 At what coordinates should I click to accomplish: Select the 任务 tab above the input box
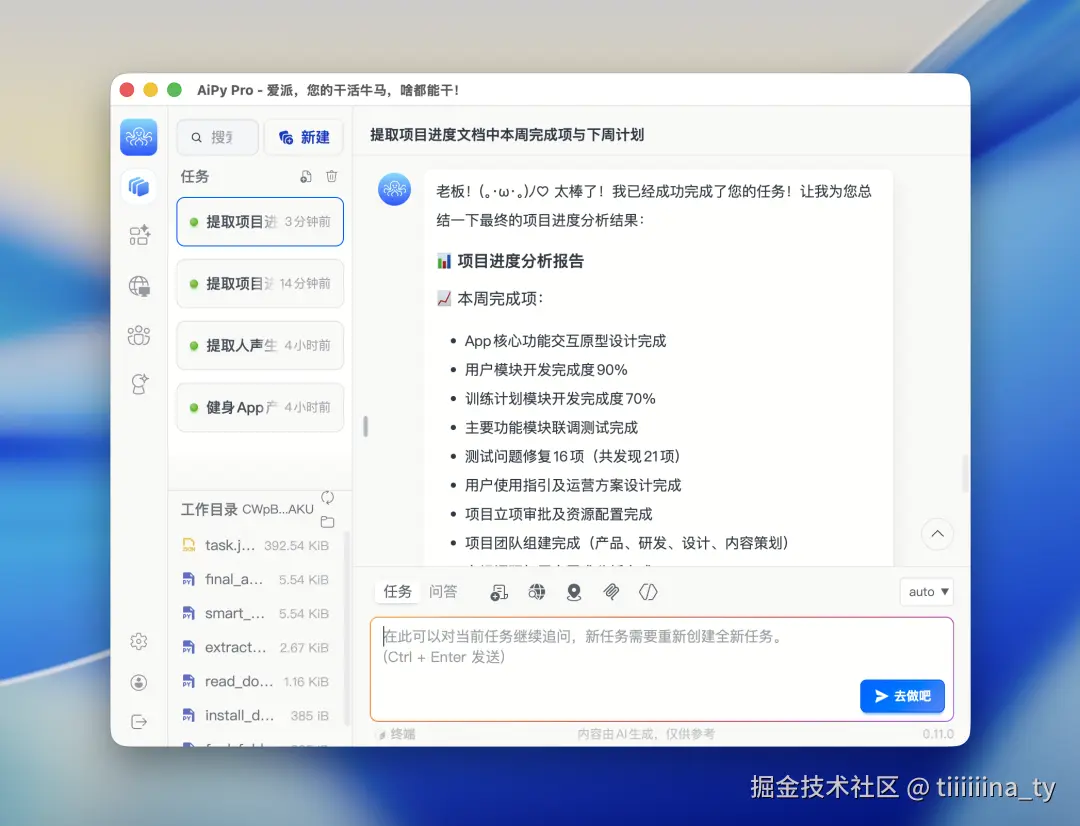coord(396,591)
